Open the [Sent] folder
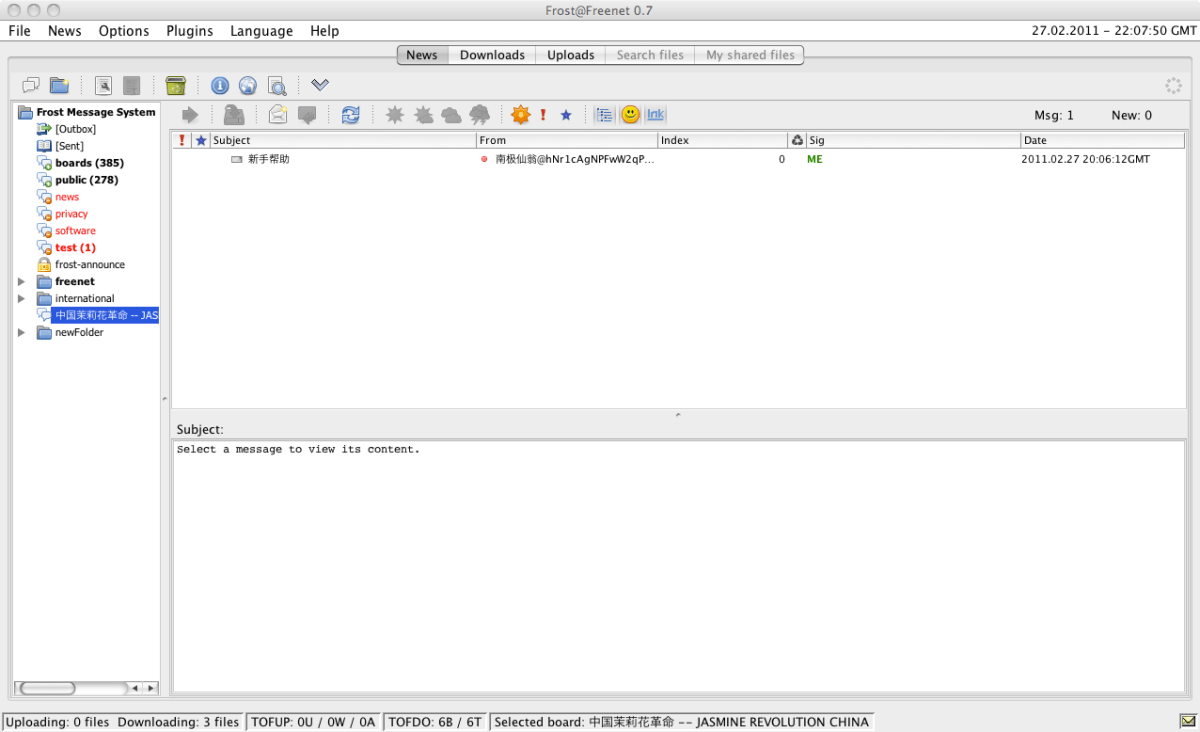 (60, 146)
